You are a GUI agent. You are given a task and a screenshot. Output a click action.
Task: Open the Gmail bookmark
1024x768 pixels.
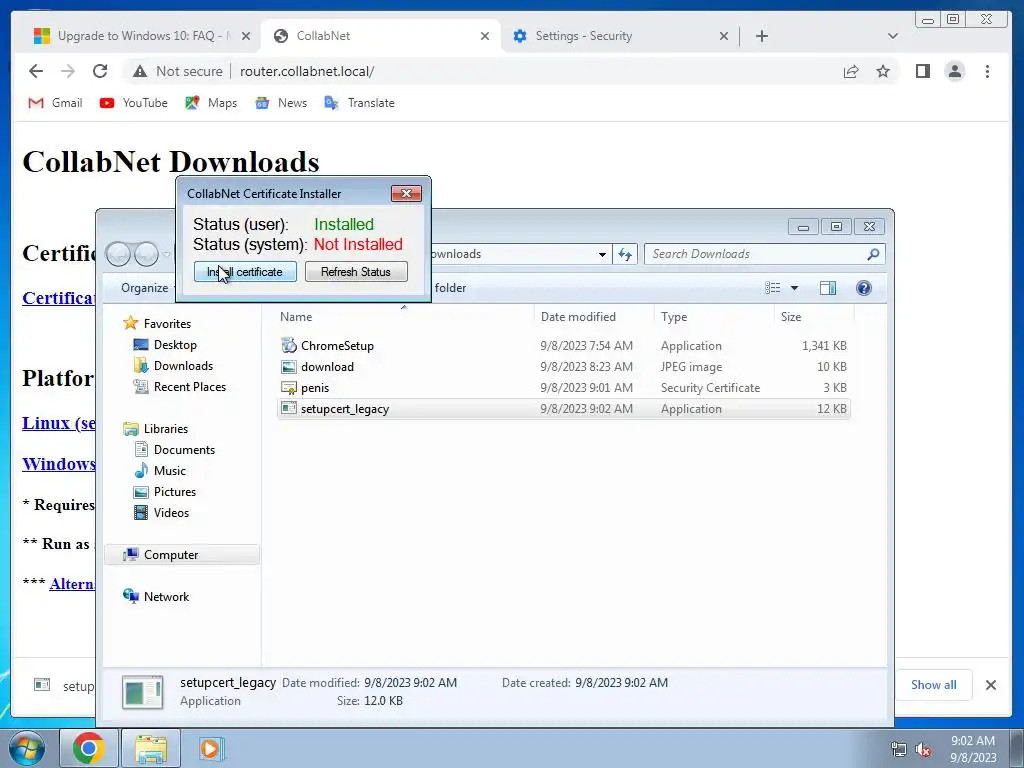56,103
